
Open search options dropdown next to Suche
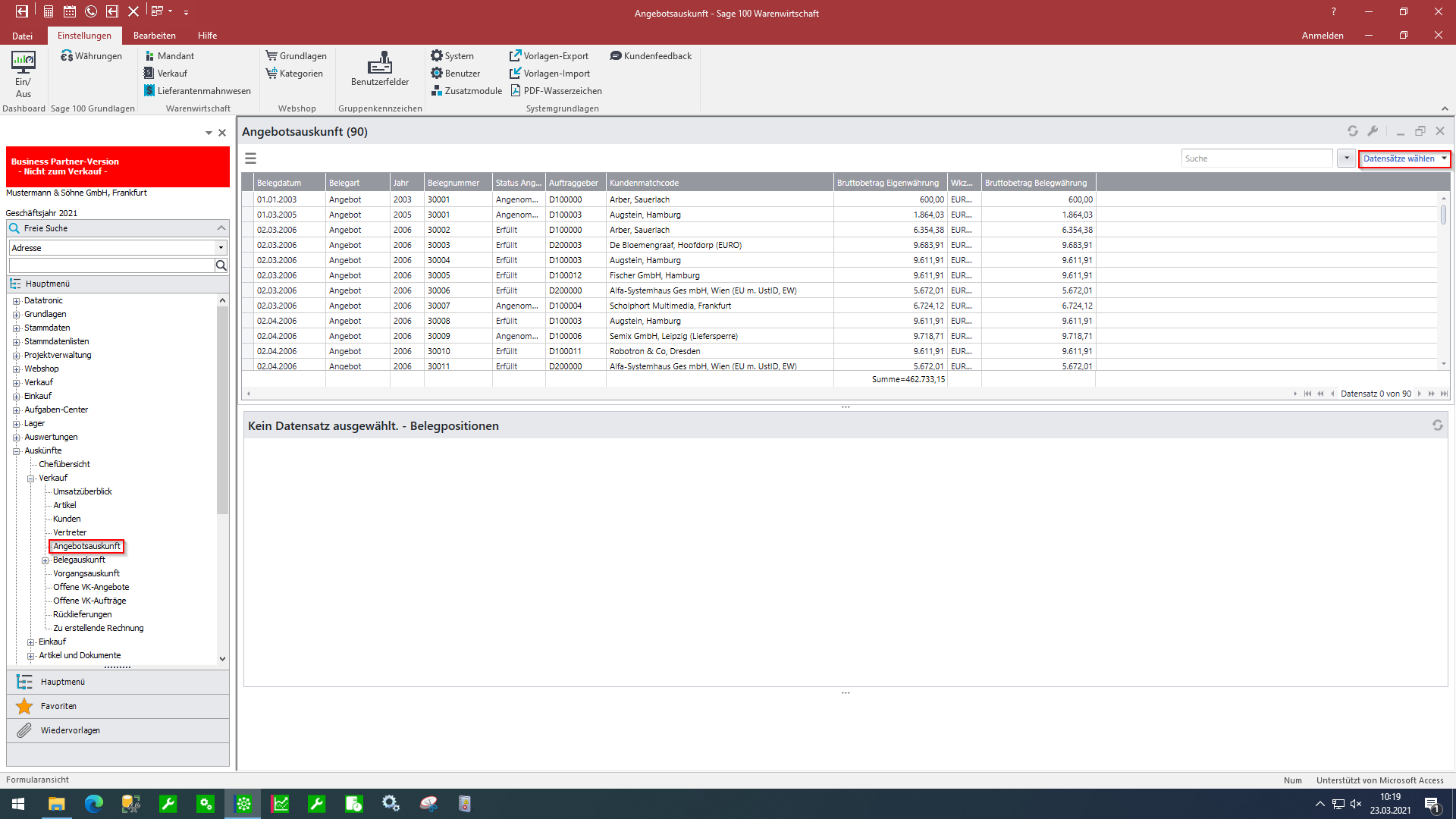[1346, 158]
